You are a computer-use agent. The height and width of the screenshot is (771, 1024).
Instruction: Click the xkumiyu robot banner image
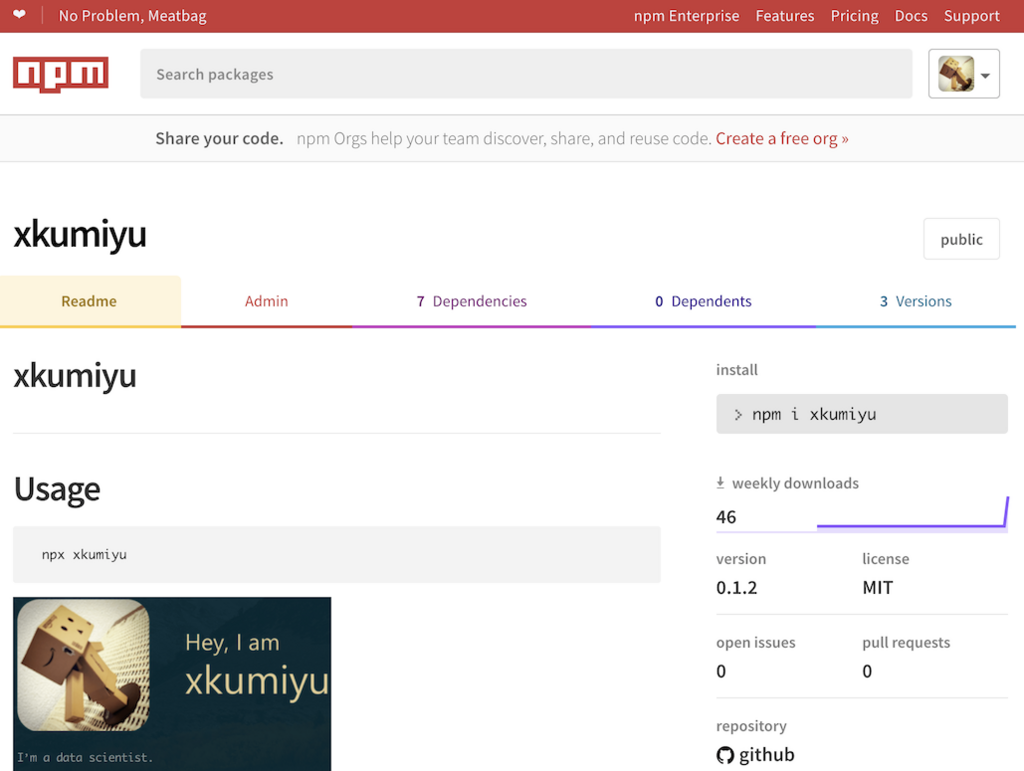click(x=171, y=684)
